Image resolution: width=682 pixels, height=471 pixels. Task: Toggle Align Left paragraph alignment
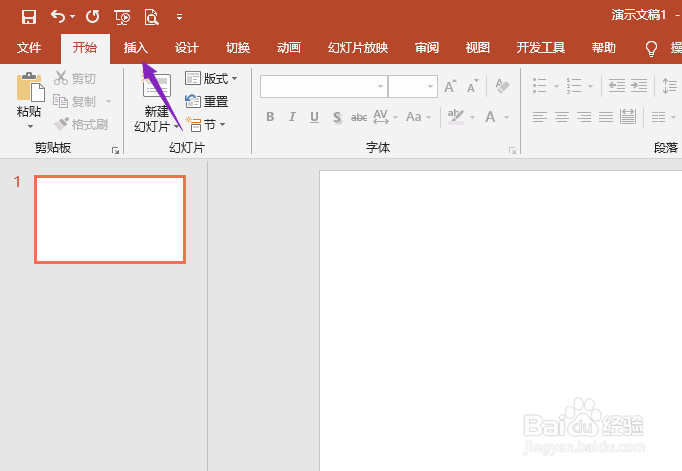point(540,117)
